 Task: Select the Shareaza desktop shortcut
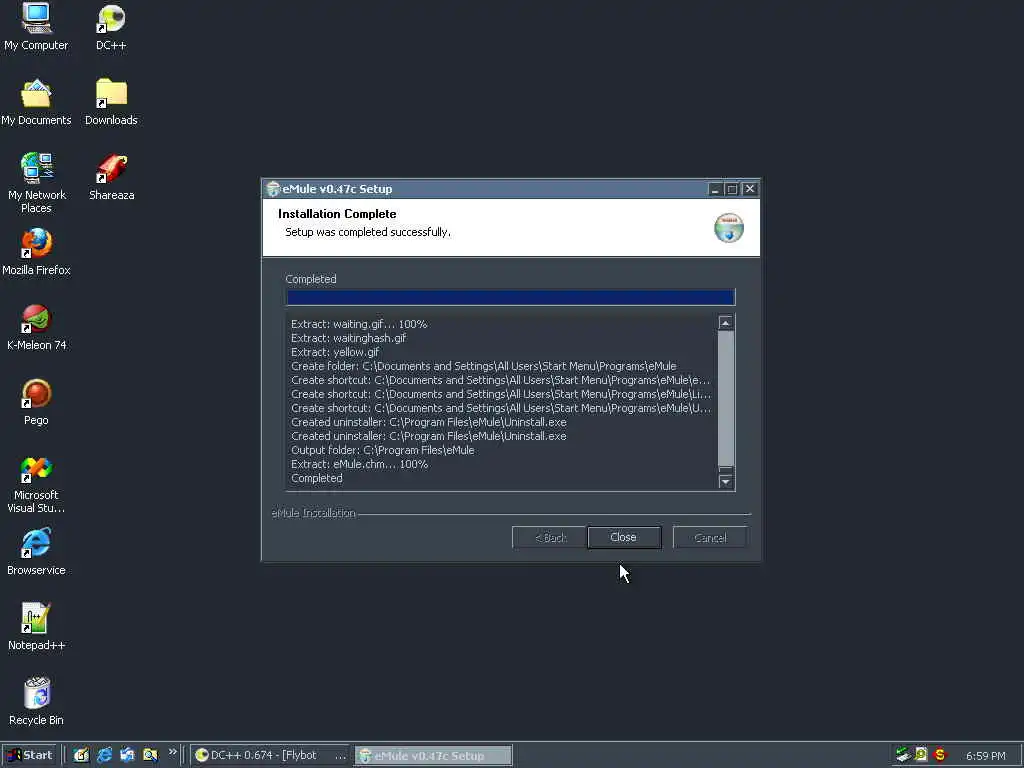coord(112,176)
